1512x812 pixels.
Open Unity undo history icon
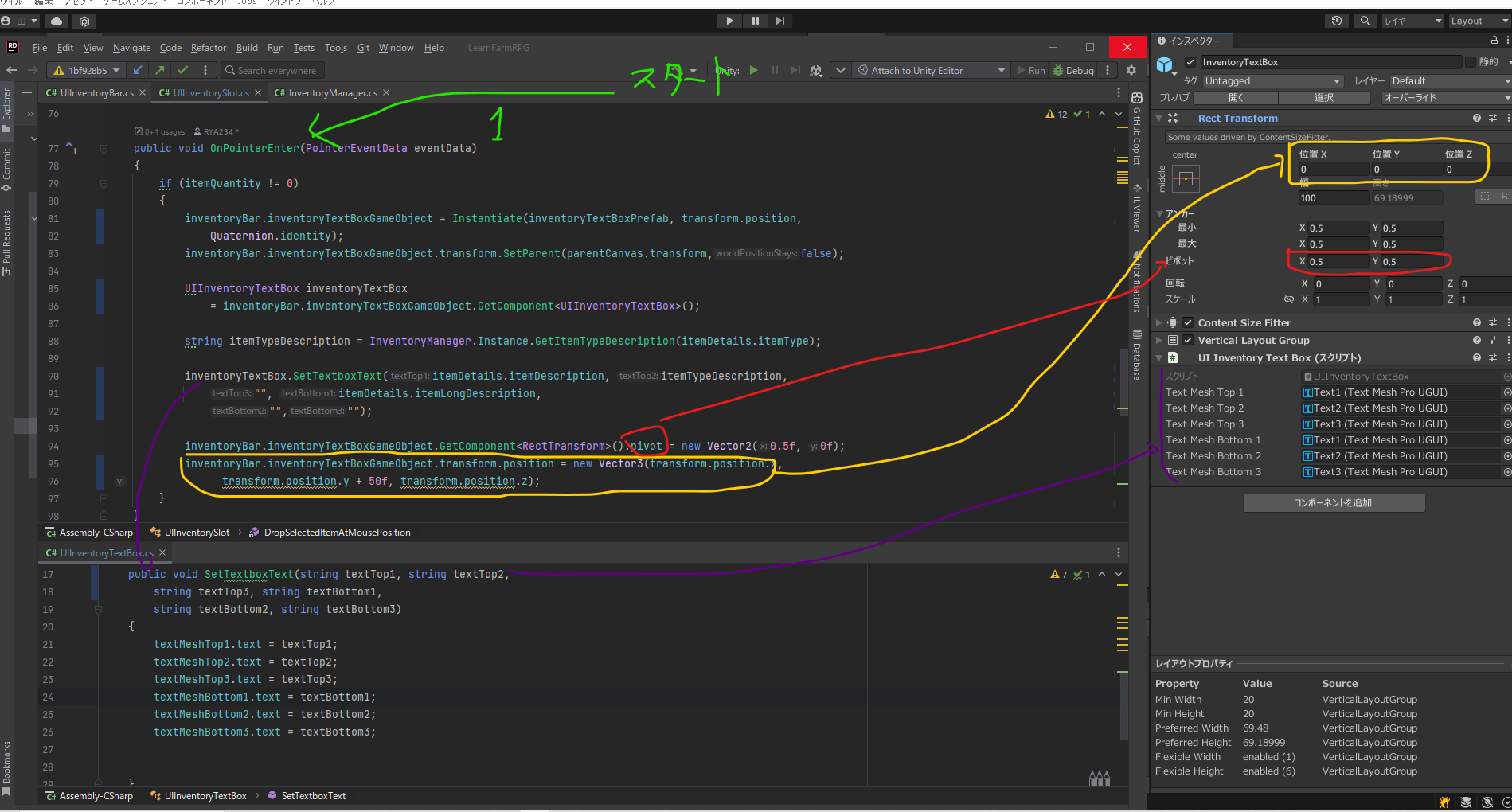[x=1337, y=21]
